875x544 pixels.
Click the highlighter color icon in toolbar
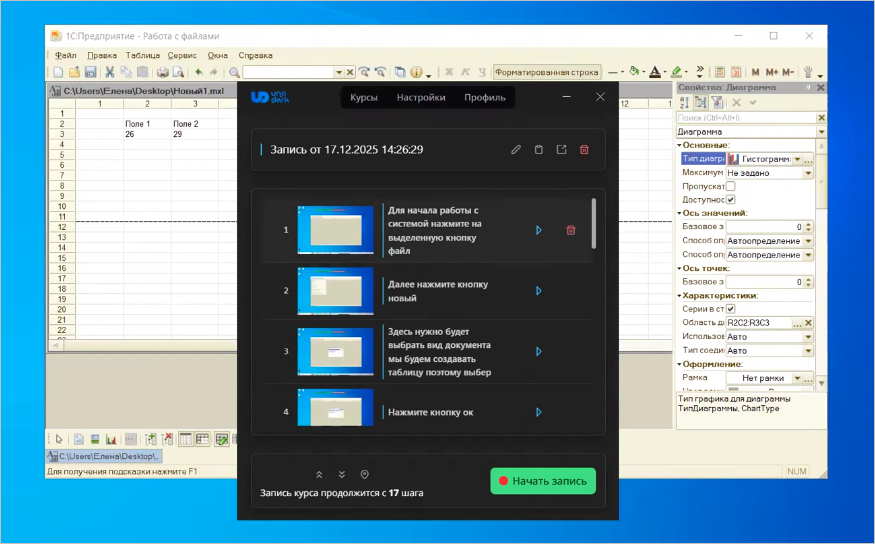point(676,72)
